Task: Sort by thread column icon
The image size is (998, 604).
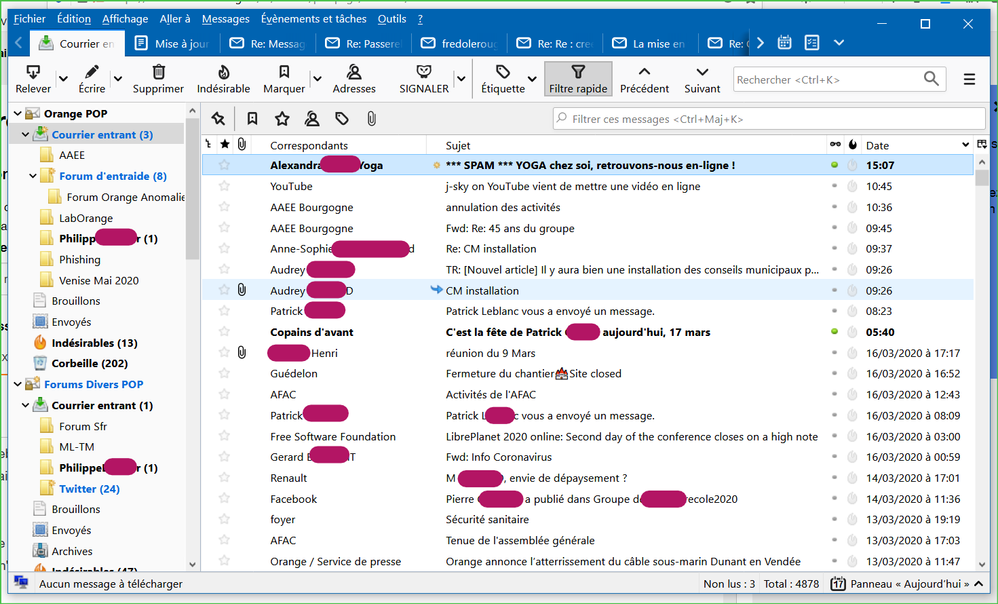Action: (208, 144)
